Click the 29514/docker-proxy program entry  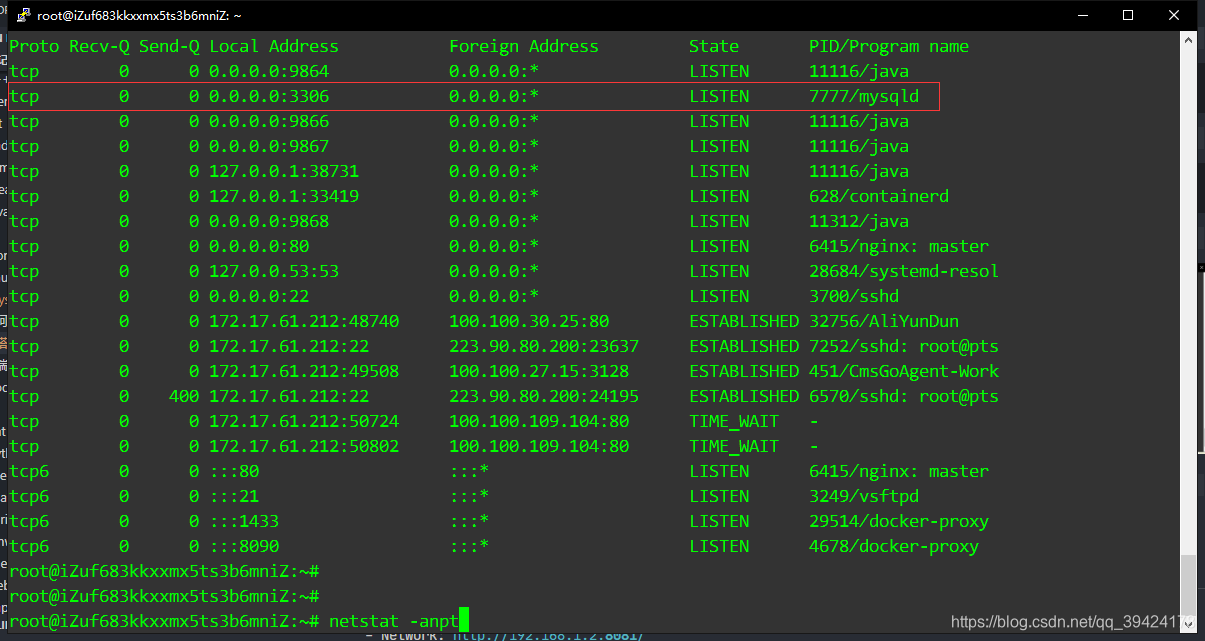899,521
